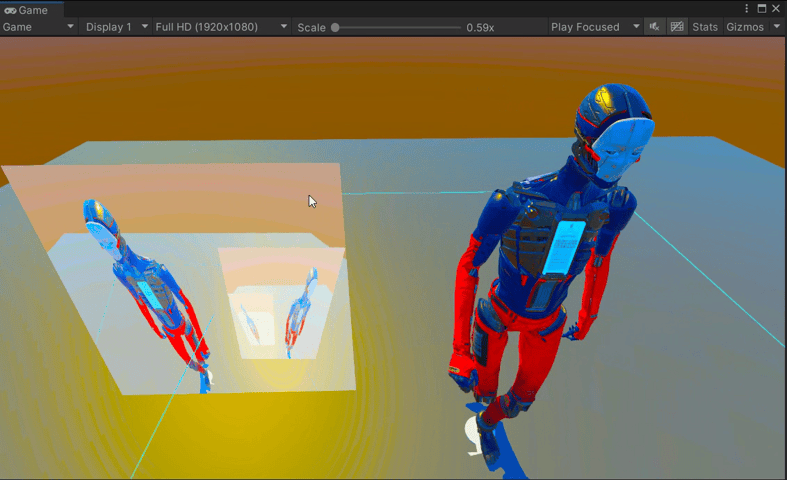Toggle Unity shortcuts icon in Game toolbar
787x480 pixels.
(677, 27)
